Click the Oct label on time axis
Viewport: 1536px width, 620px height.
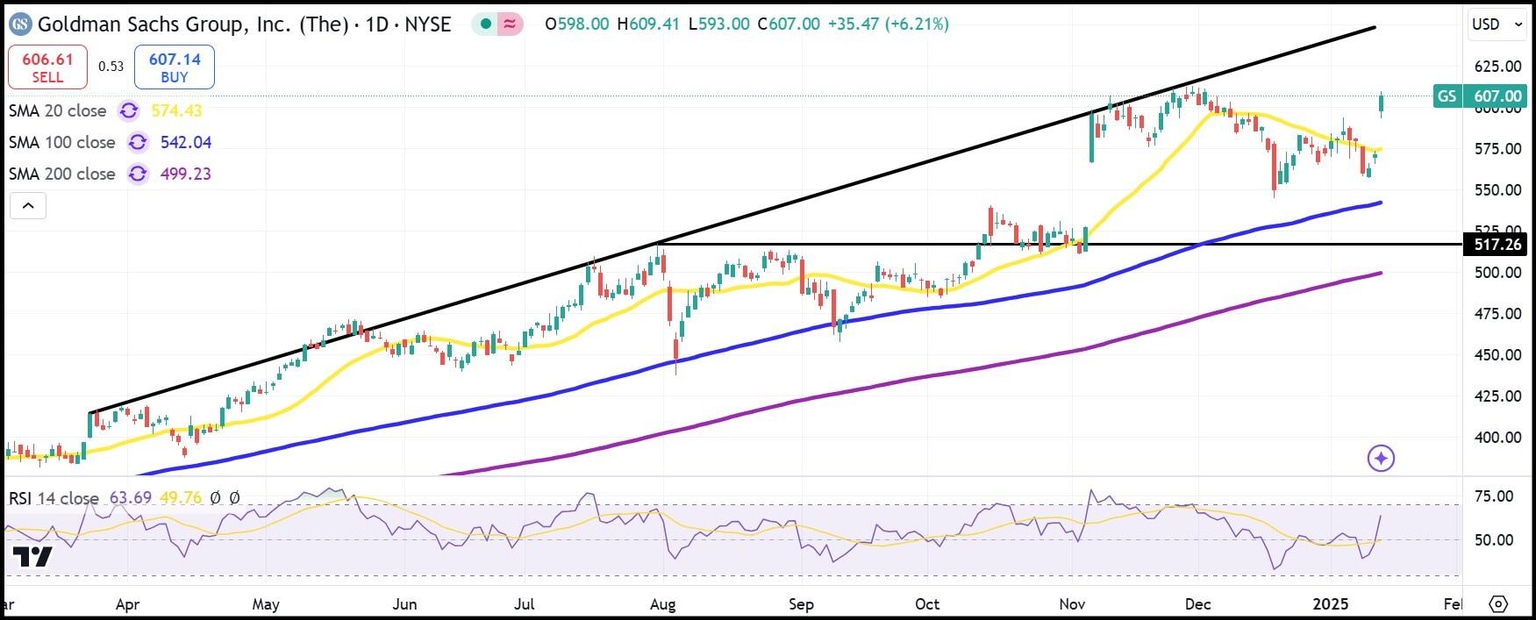pos(928,605)
